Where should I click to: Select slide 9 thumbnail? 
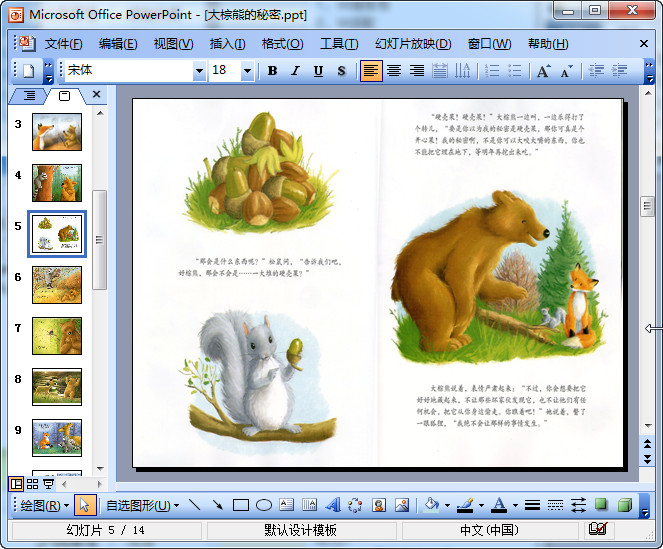57,438
